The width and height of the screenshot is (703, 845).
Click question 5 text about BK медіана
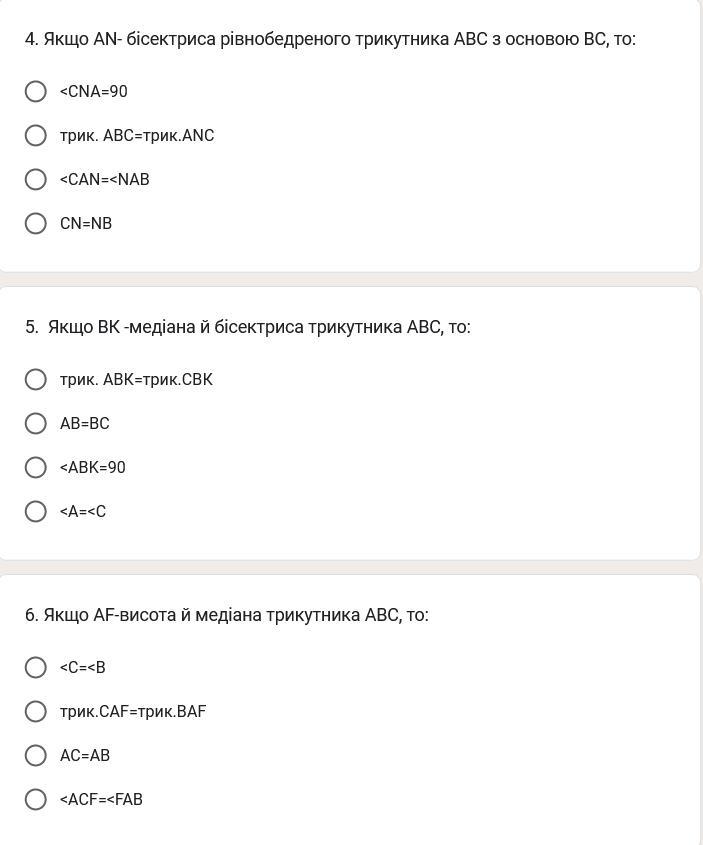tap(248, 327)
